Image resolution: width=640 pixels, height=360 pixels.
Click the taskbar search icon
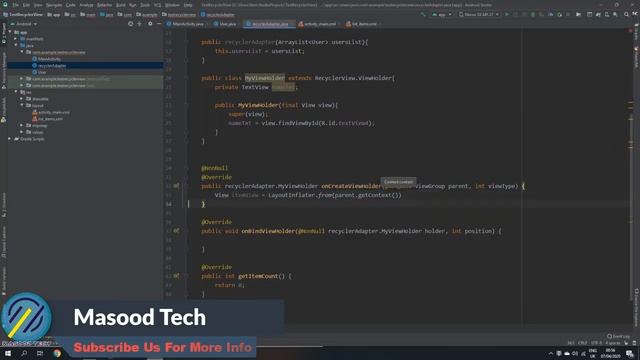pyautogui.click(x=24, y=353)
